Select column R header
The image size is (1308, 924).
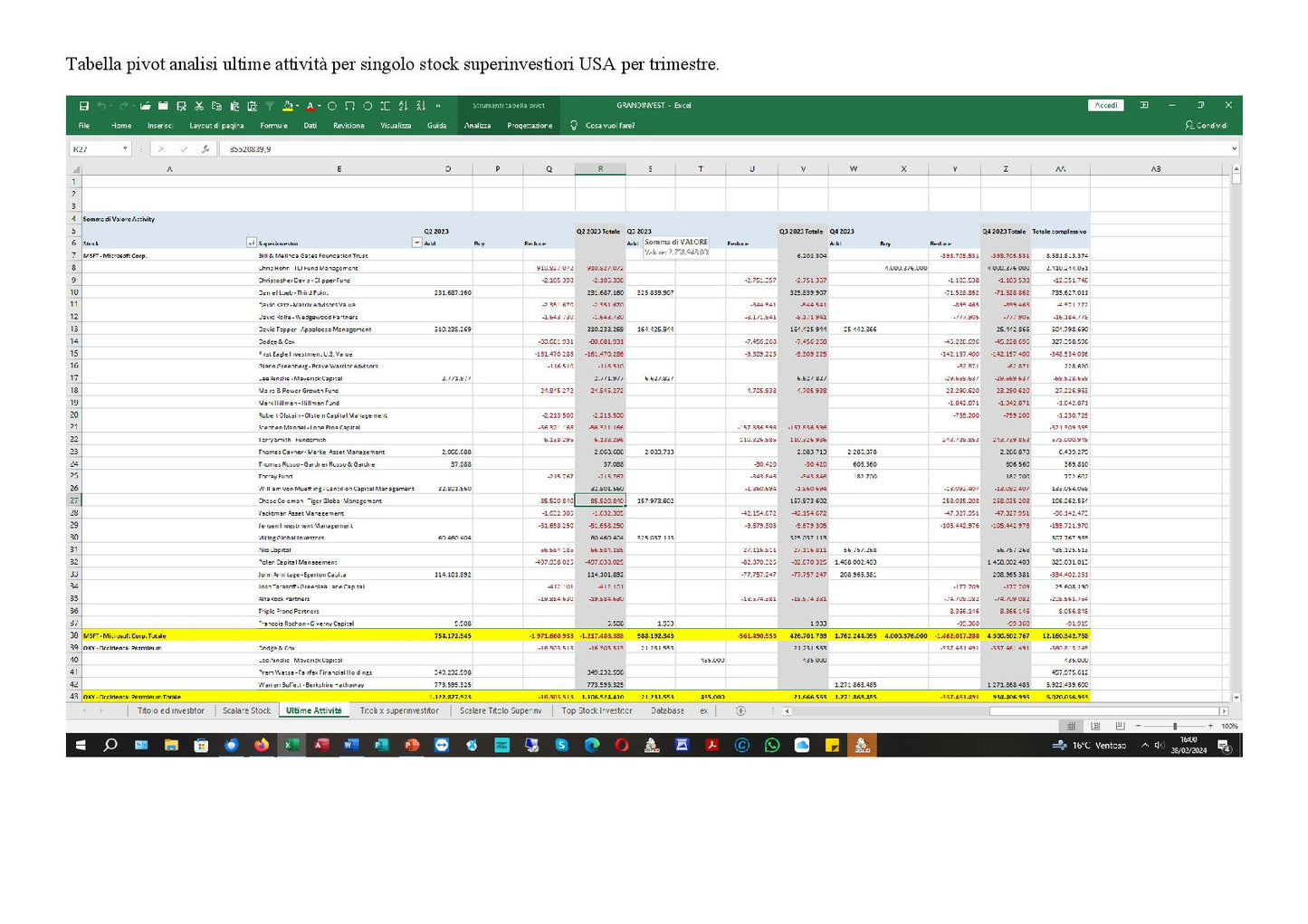(x=600, y=169)
